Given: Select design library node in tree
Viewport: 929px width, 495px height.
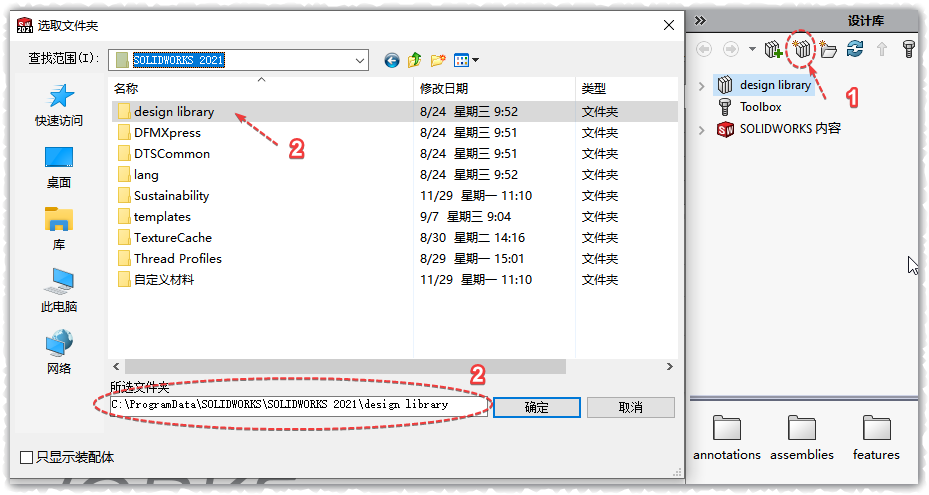Looking at the screenshot, I should [764, 85].
